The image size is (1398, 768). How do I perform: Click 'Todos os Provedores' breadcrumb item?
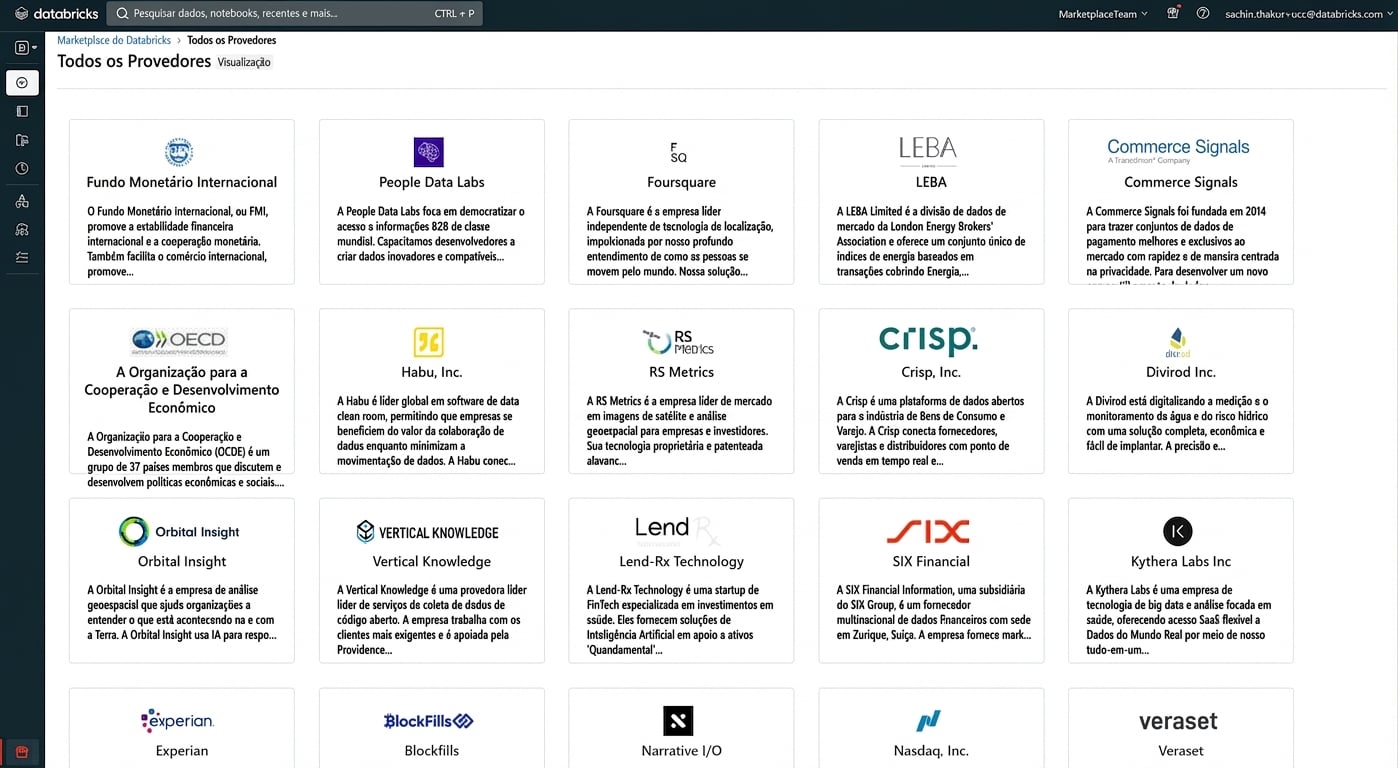coord(232,40)
